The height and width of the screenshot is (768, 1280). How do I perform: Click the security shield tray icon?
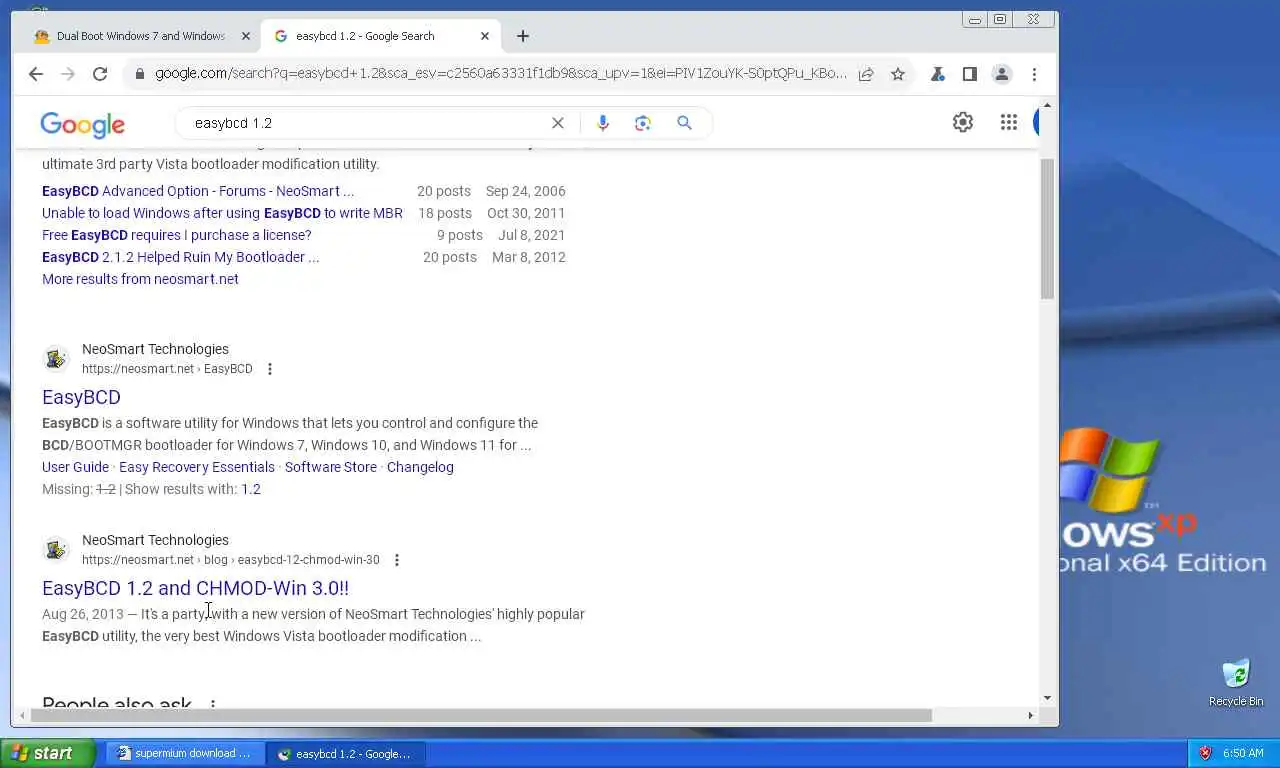tap(1205, 753)
